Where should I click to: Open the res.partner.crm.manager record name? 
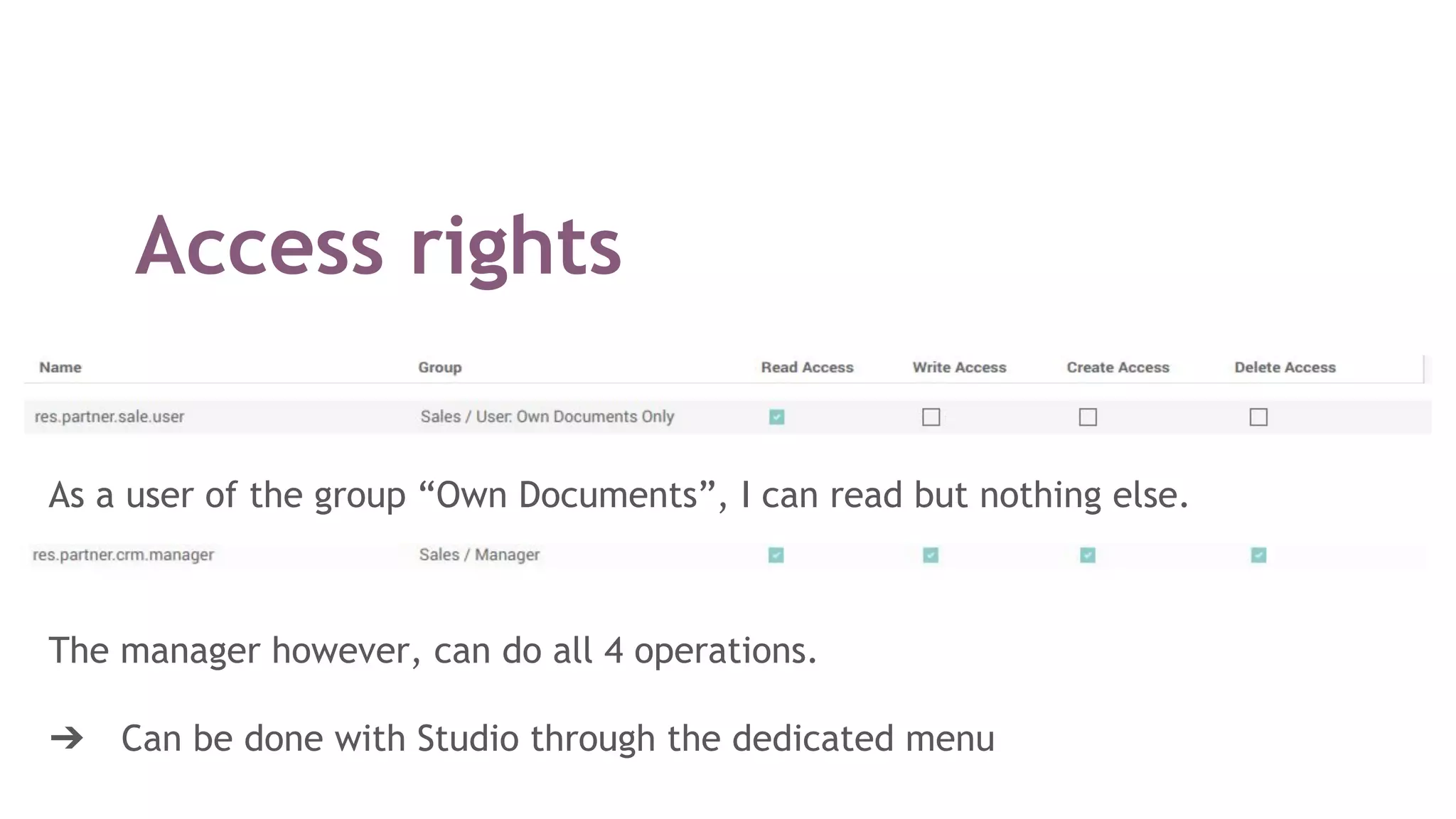123,555
